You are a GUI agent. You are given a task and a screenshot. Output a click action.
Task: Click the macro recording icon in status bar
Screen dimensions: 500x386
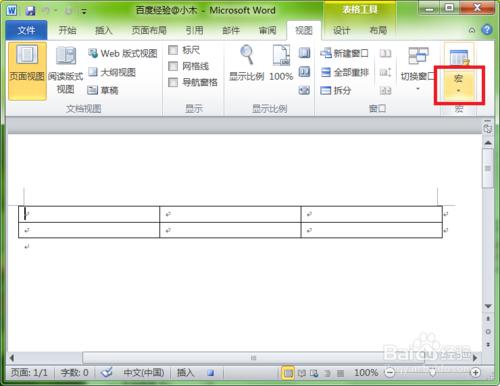pyautogui.click(x=210, y=373)
